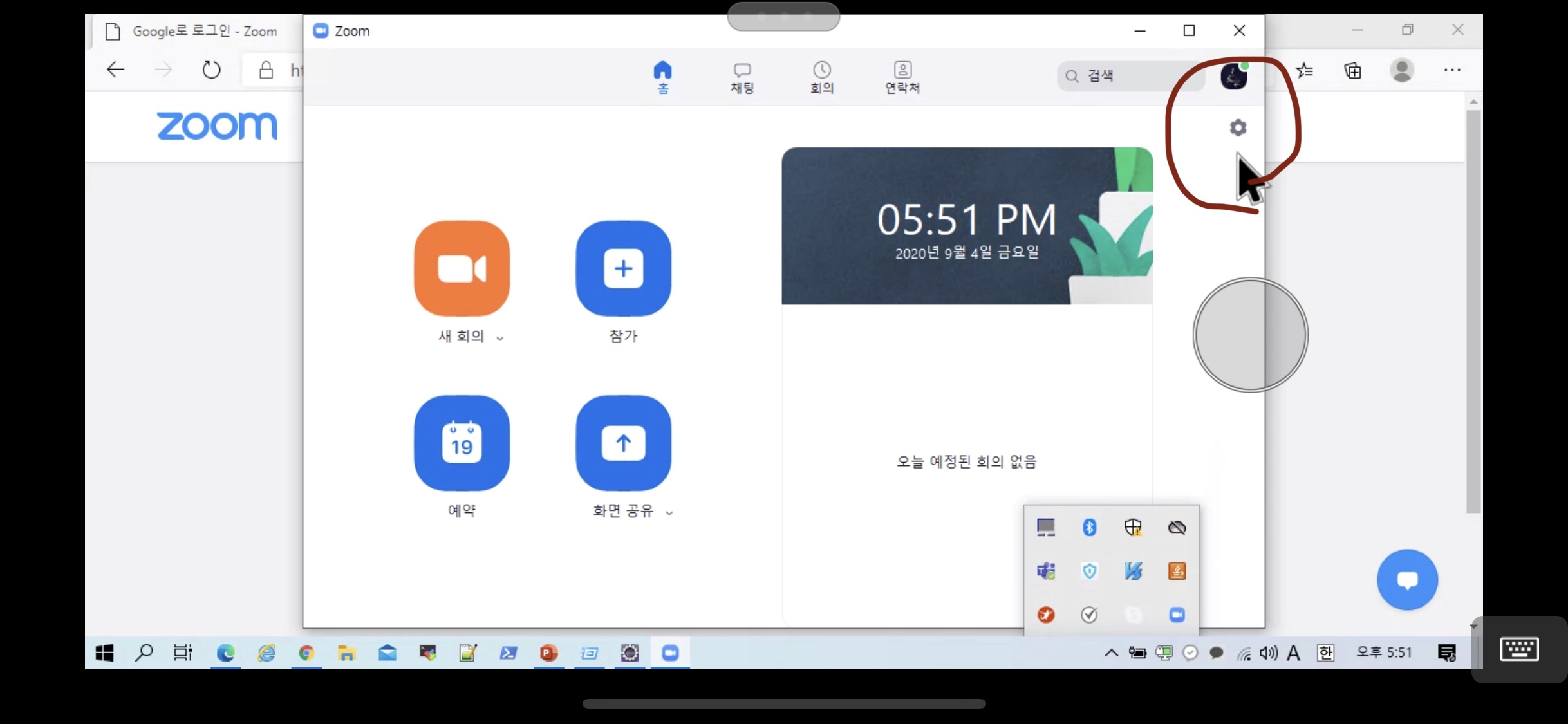1568x724 pixels.
Task: Click the volume speaker tray icon
Action: pyautogui.click(x=1268, y=653)
